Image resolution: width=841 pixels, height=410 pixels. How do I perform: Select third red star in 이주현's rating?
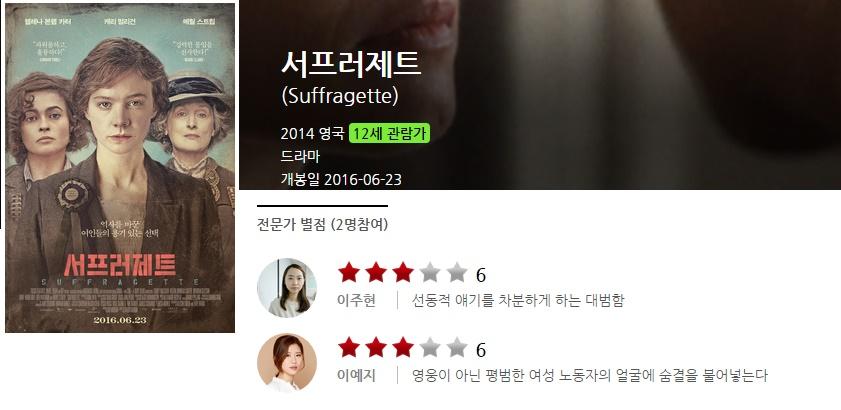pos(403,273)
